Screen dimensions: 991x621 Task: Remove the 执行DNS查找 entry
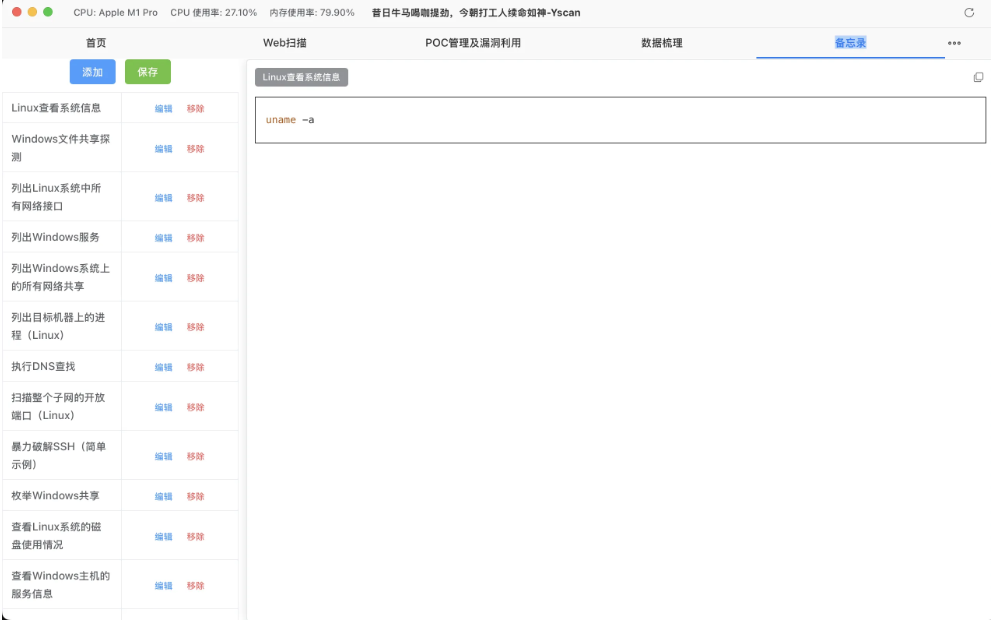[195, 367]
